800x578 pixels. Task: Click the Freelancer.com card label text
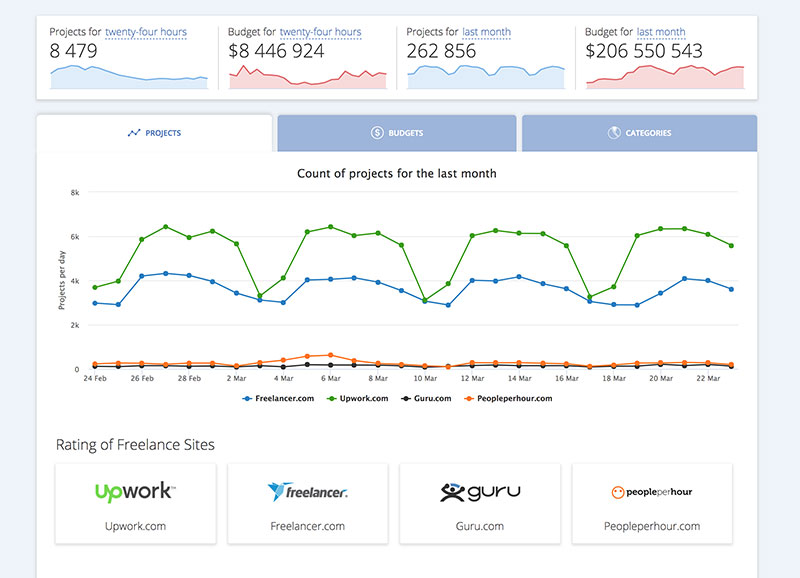pos(308,526)
